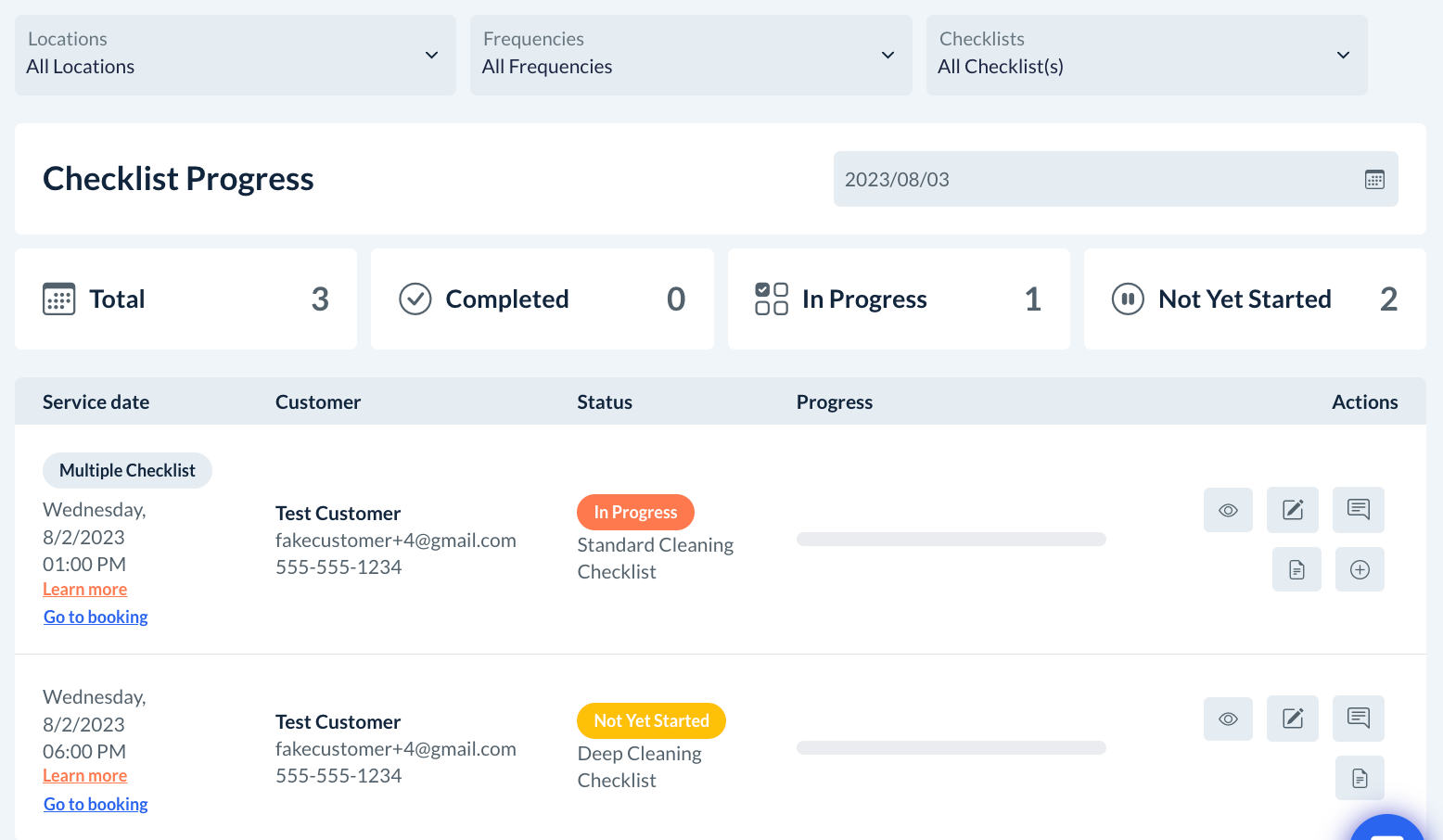View the 01:00 PM booking checklist (eye icon)
Image resolution: width=1443 pixels, height=840 pixels.
click(1228, 510)
